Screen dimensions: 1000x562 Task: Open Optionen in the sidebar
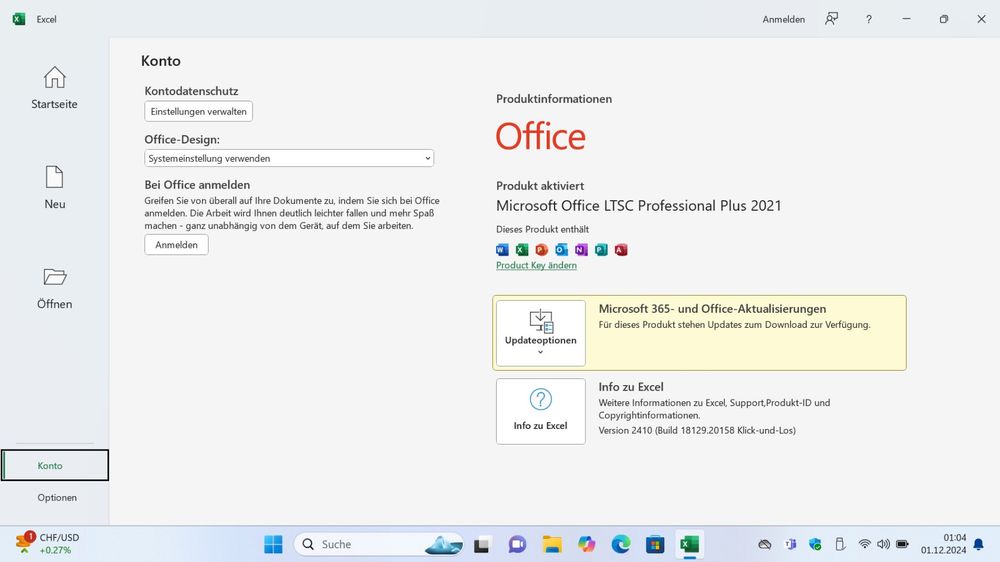click(57, 497)
